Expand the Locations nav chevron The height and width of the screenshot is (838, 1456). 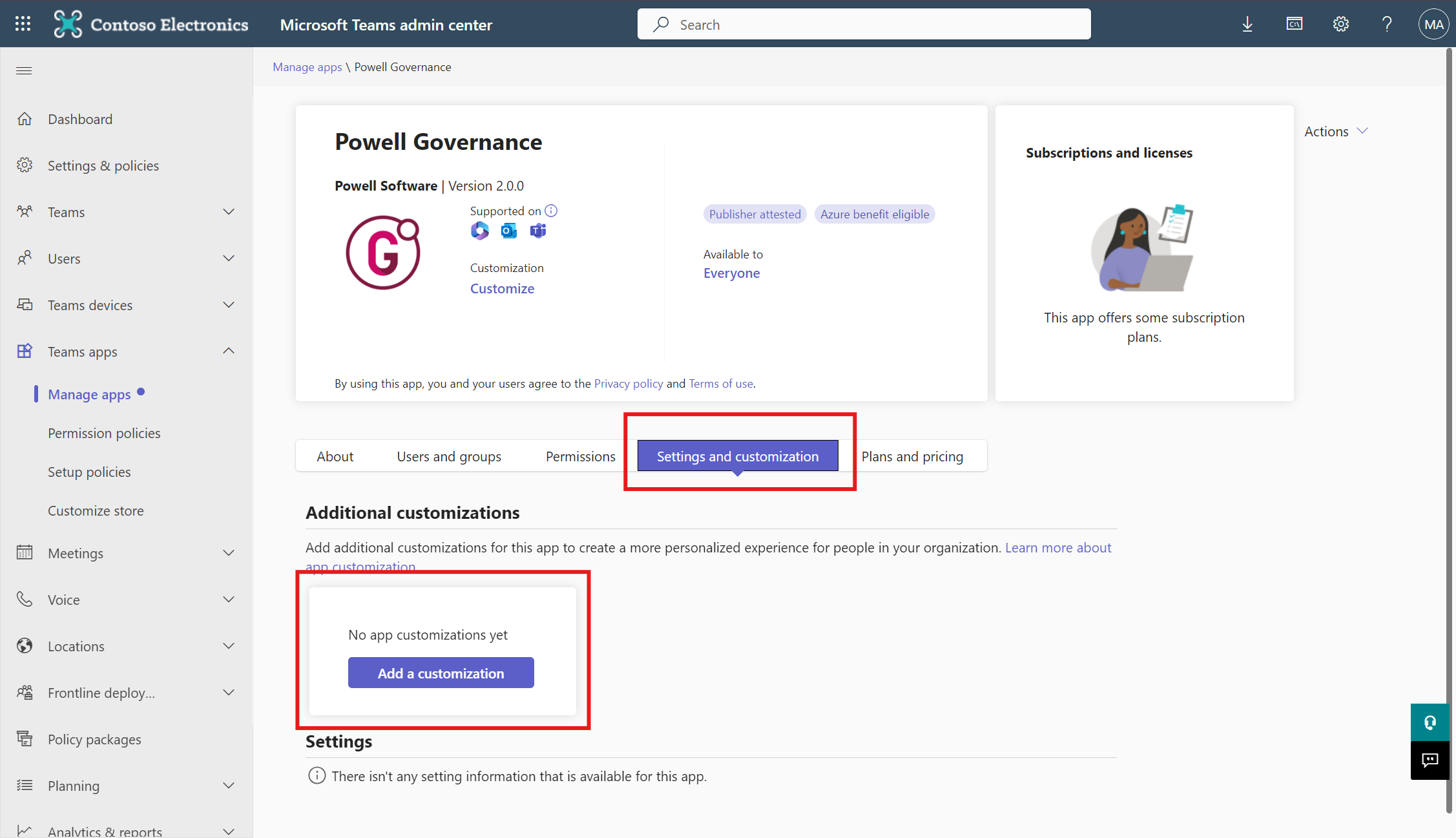[x=229, y=646]
